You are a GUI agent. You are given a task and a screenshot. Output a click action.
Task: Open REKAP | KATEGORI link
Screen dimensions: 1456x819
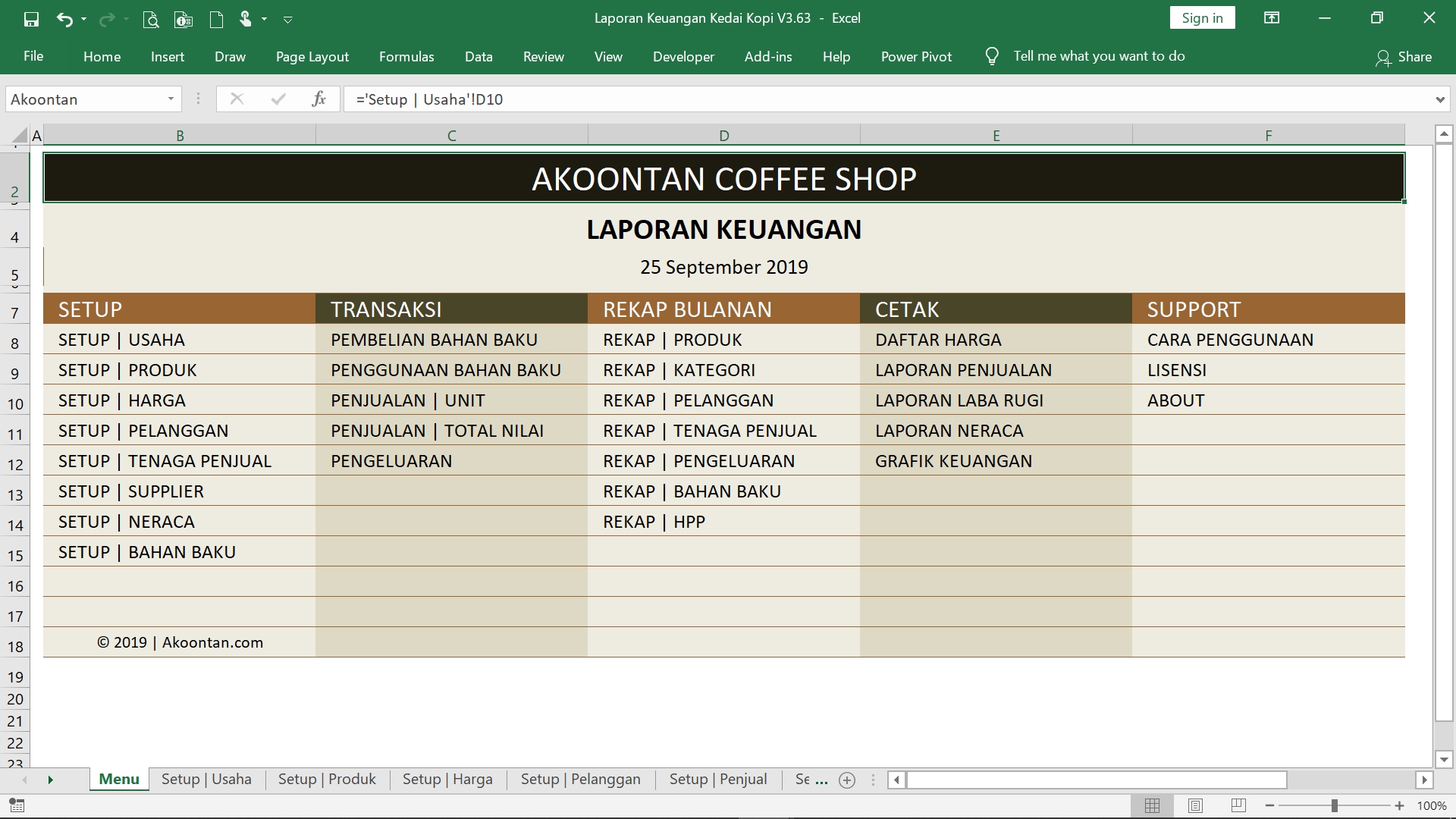point(679,370)
